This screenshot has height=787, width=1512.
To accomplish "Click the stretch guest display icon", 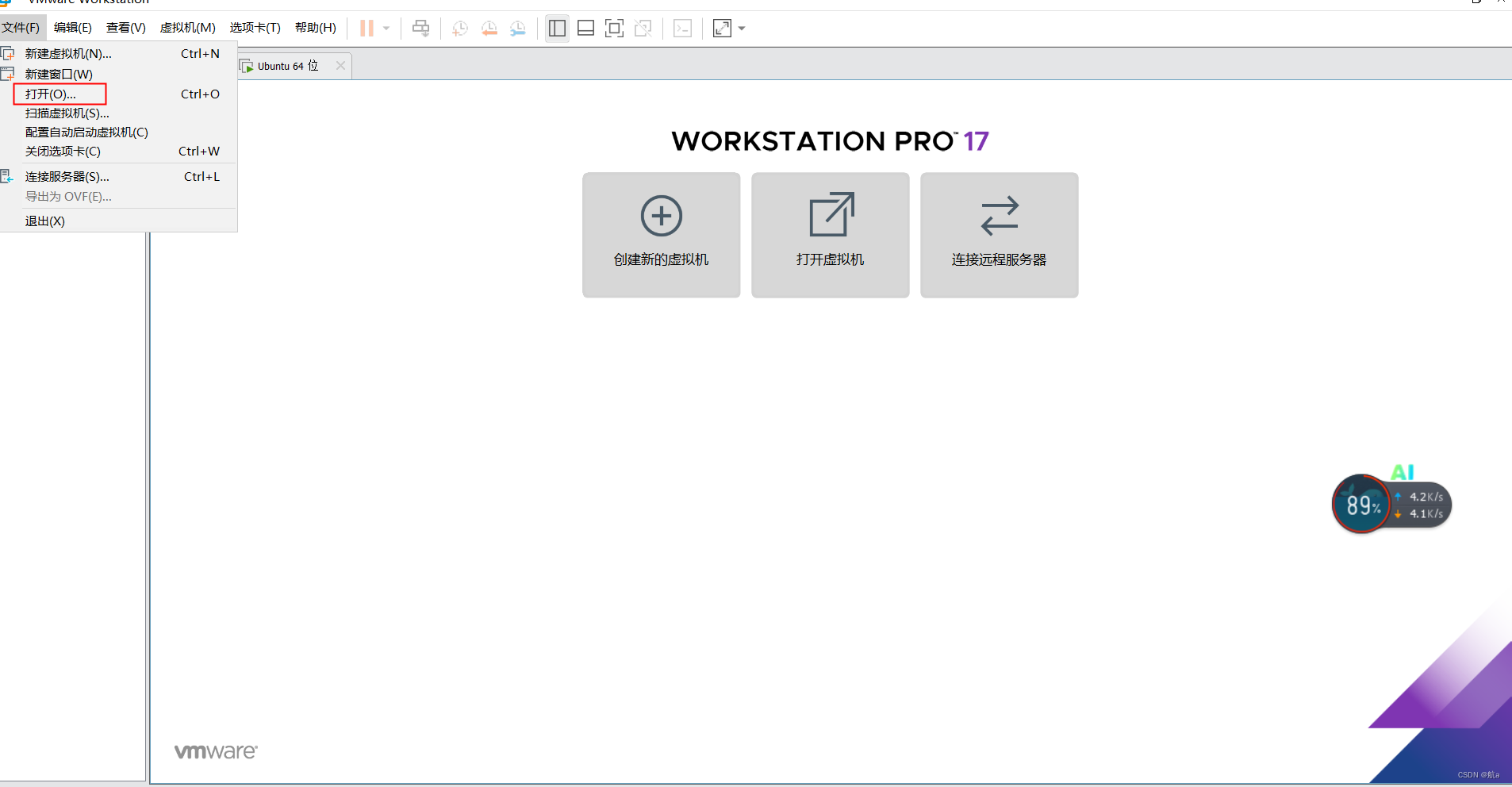I will coord(722,29).
